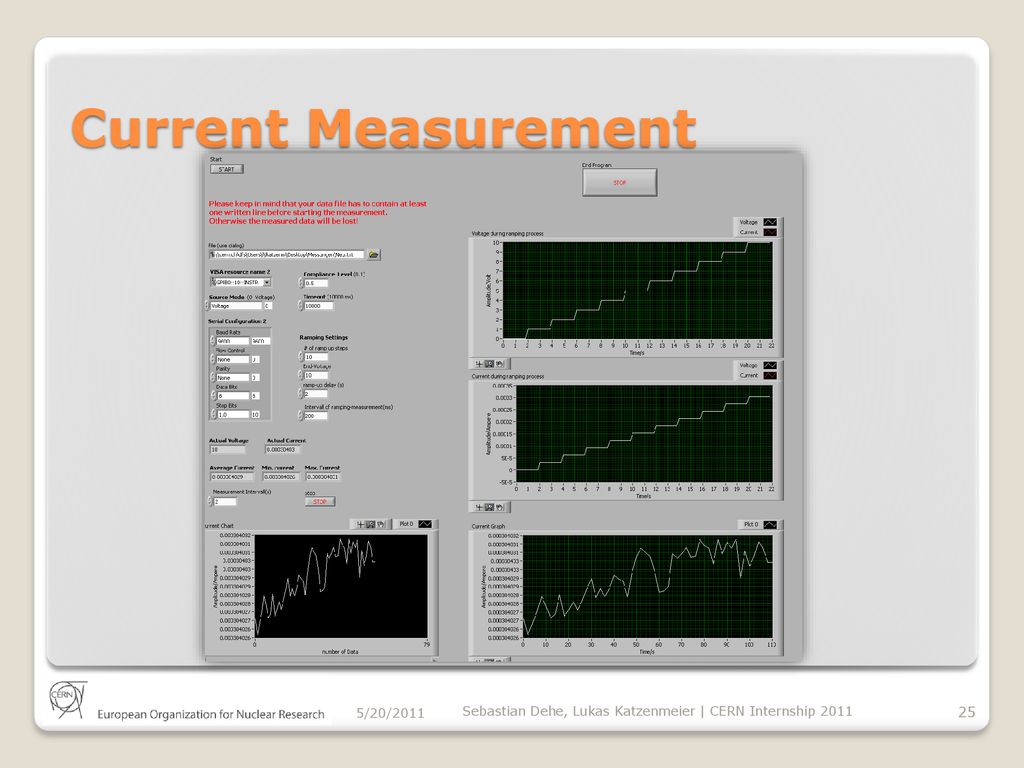Select zoom tool under Current ramping graph
This screenshot has width=1024, height=768.
click(489, 507)
